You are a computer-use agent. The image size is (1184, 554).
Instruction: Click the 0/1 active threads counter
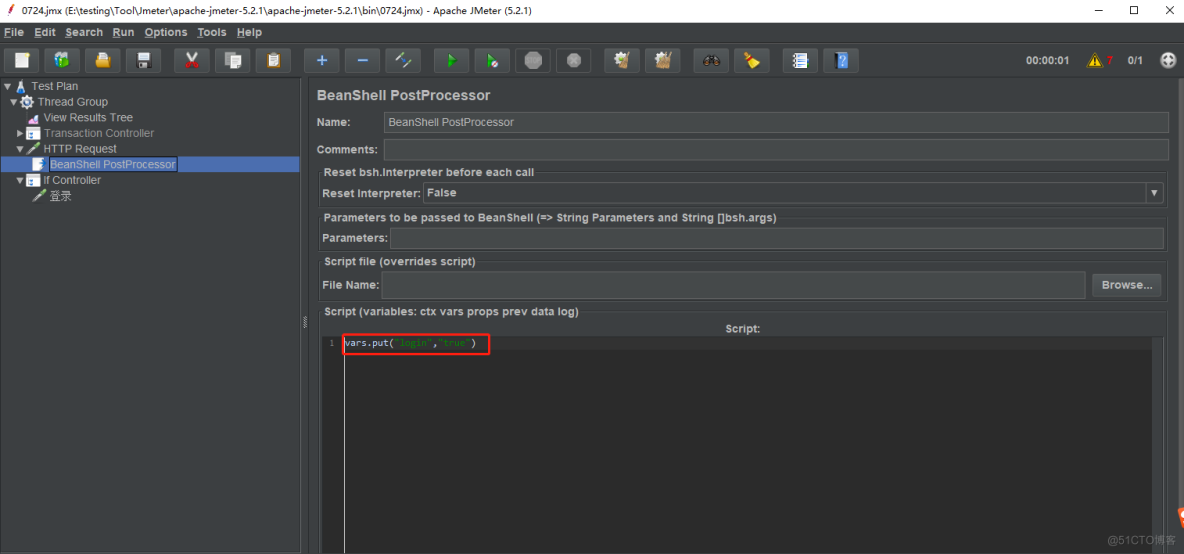click(1135, 61)
